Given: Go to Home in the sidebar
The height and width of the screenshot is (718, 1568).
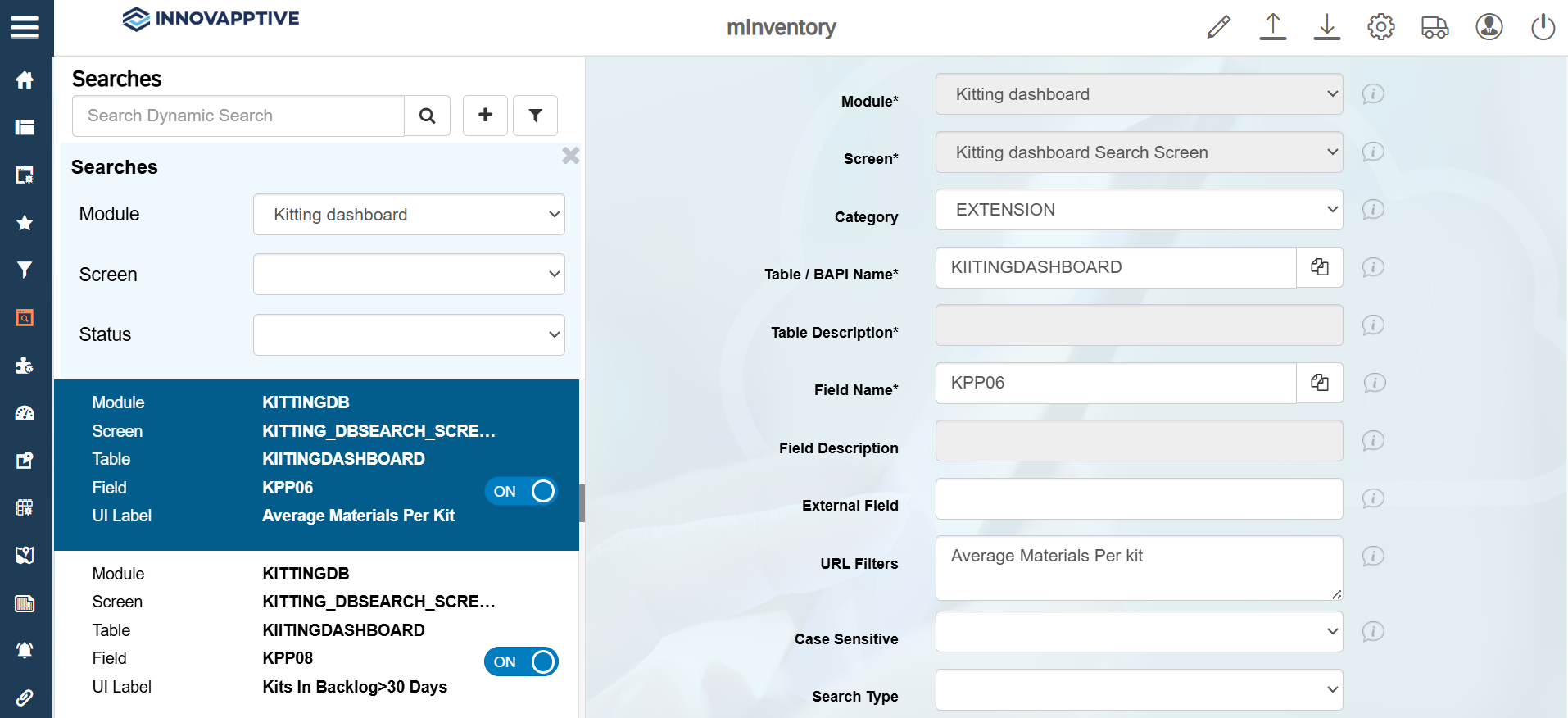Looking at the screenshot, I should 25,80.
